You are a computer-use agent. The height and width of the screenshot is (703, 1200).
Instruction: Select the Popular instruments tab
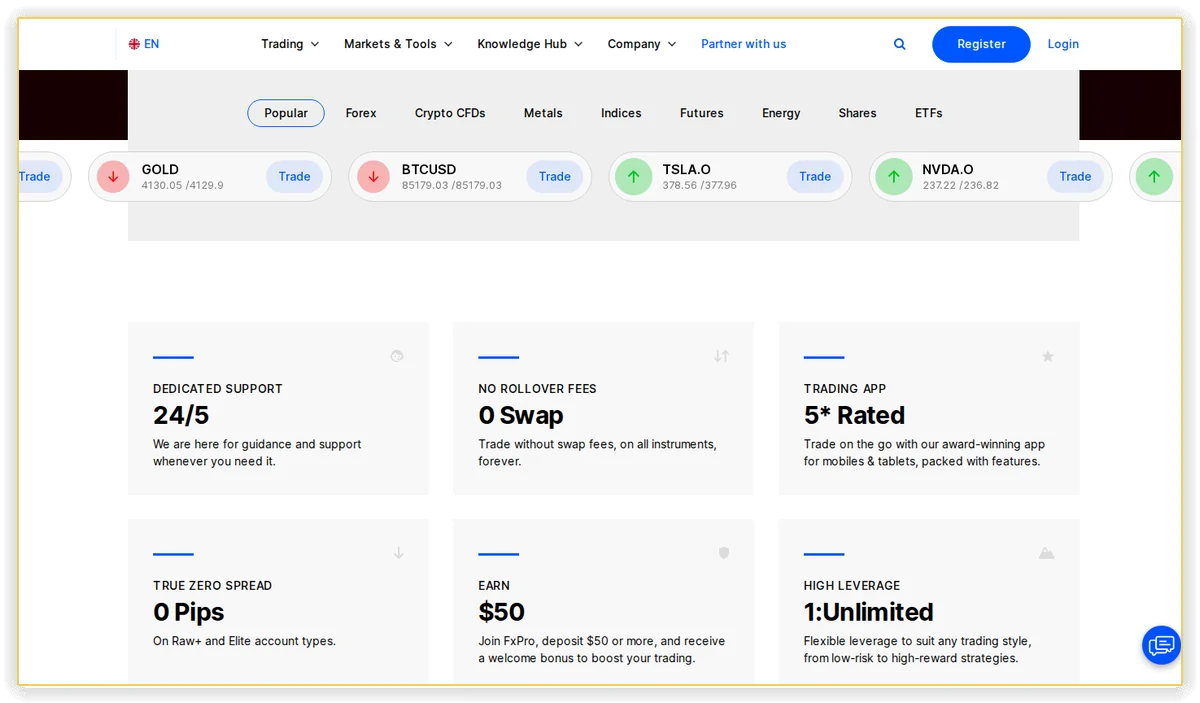tap(286, 113)
